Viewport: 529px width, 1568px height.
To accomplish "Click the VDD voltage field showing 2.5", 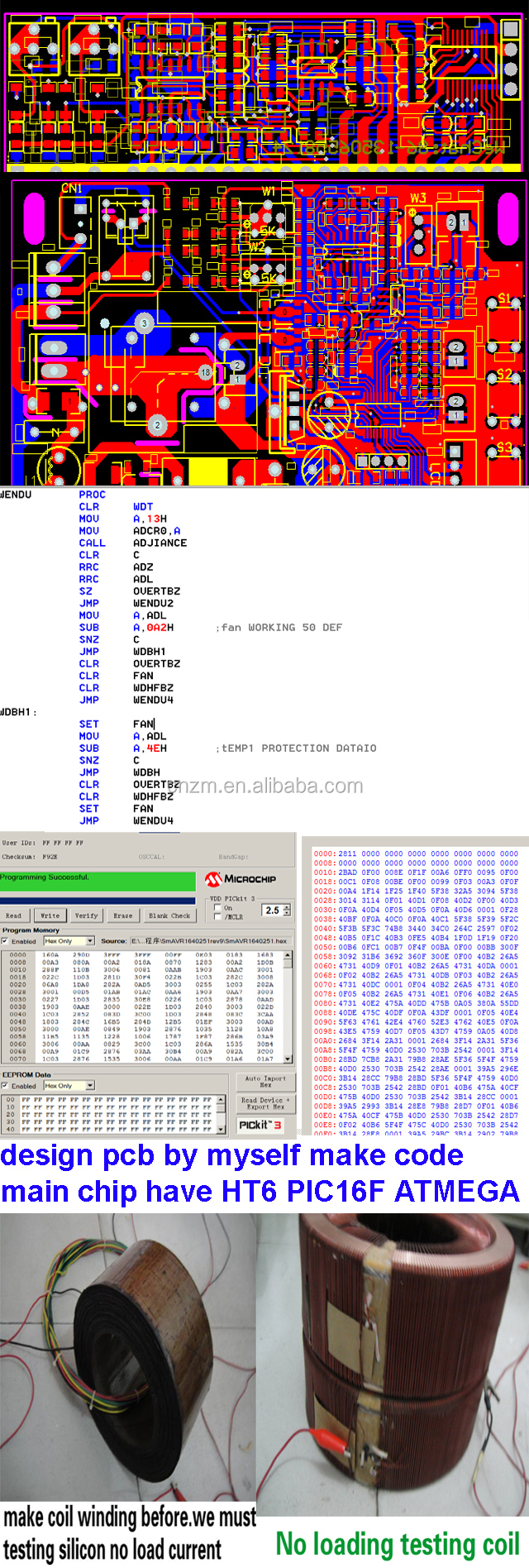I will (272, 911).
